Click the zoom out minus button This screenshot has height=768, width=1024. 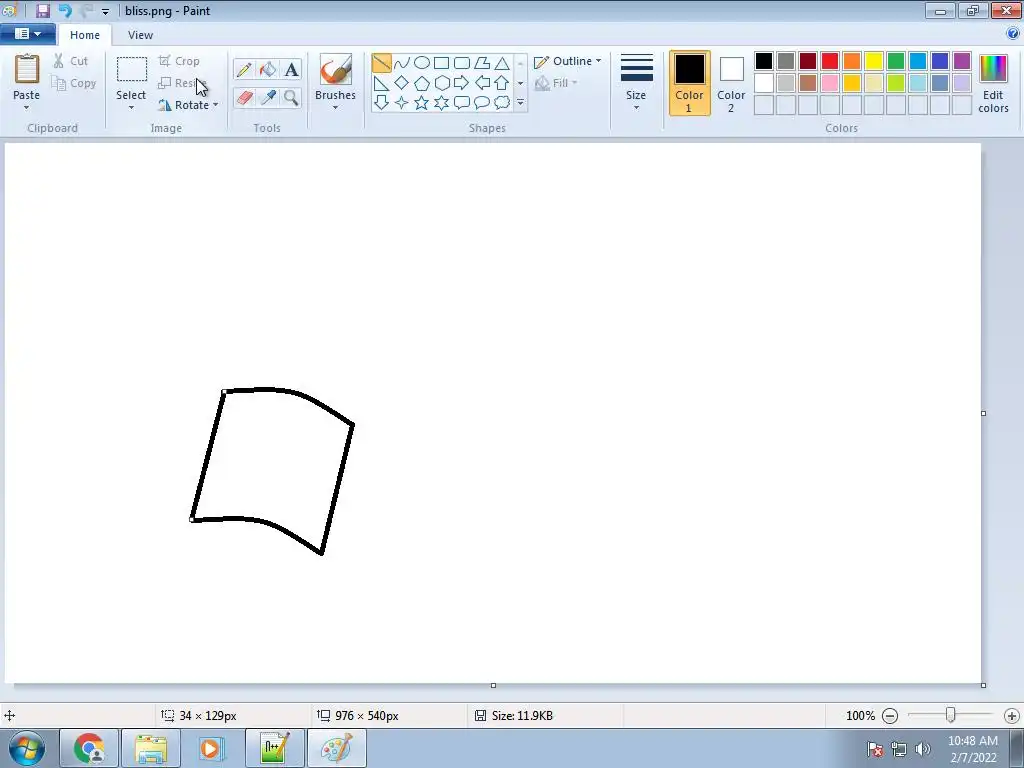pos(890,716)
